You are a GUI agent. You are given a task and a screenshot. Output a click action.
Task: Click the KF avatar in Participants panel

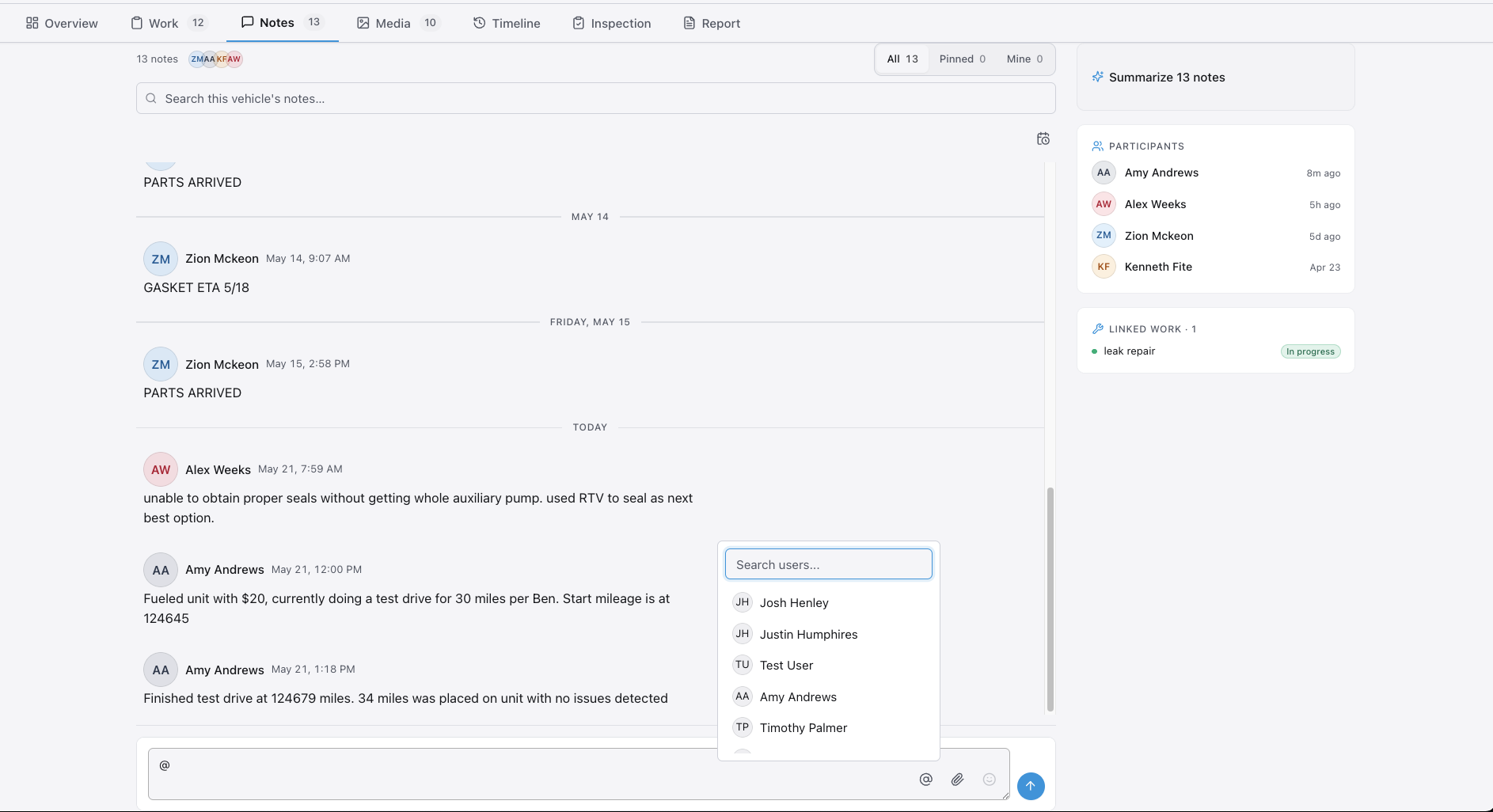[1104, 267]
